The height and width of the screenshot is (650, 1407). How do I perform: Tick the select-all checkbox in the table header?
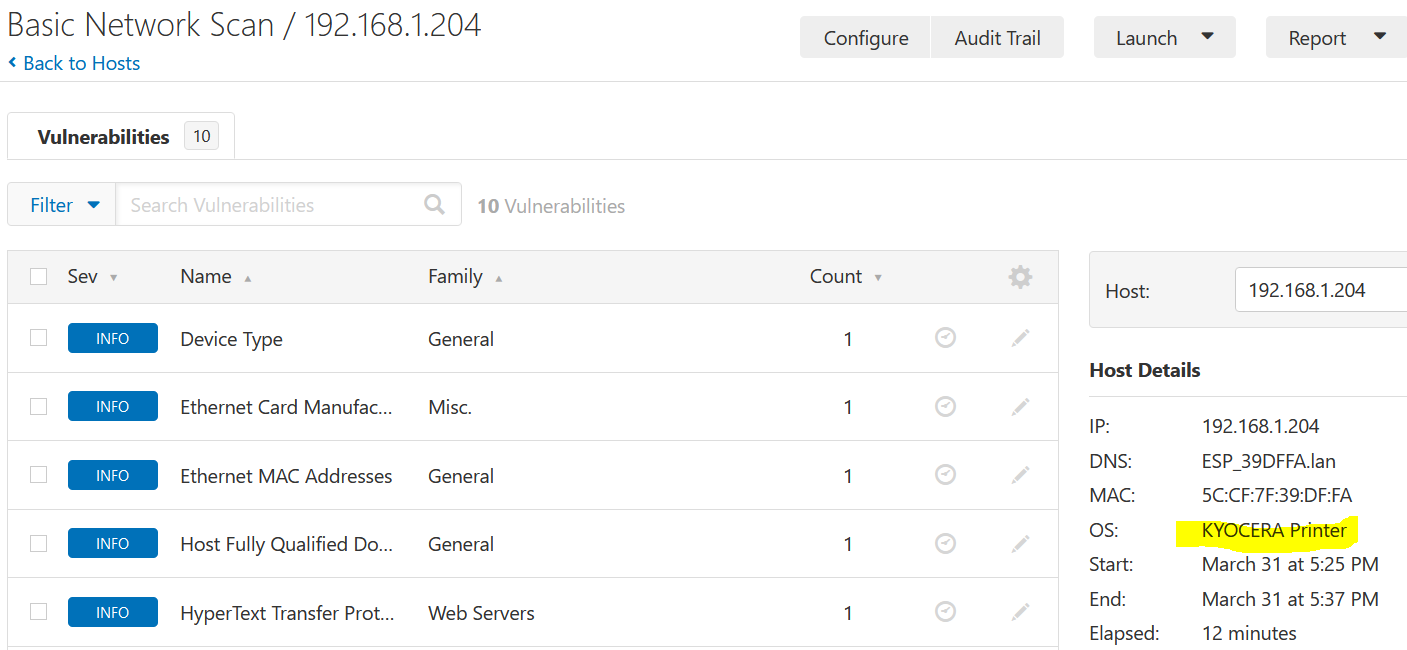pos(39,277)
